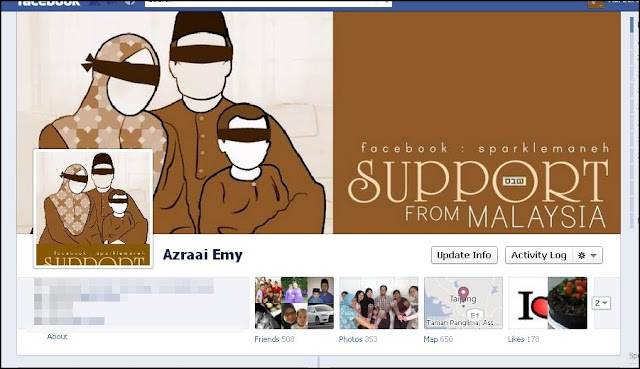Click the Facebook logo in the header
The image size is (640, 369).
48,3
